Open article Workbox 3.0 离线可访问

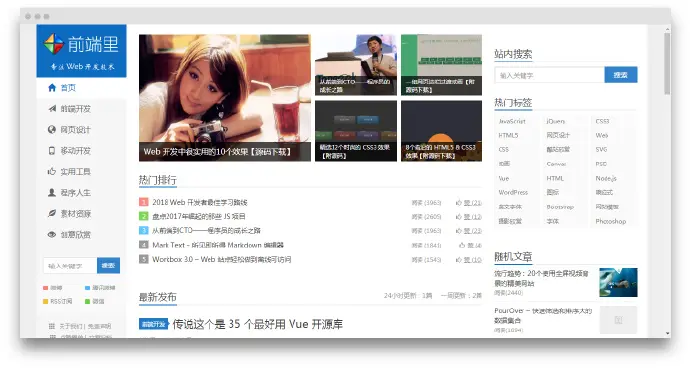tap(222, 260)
